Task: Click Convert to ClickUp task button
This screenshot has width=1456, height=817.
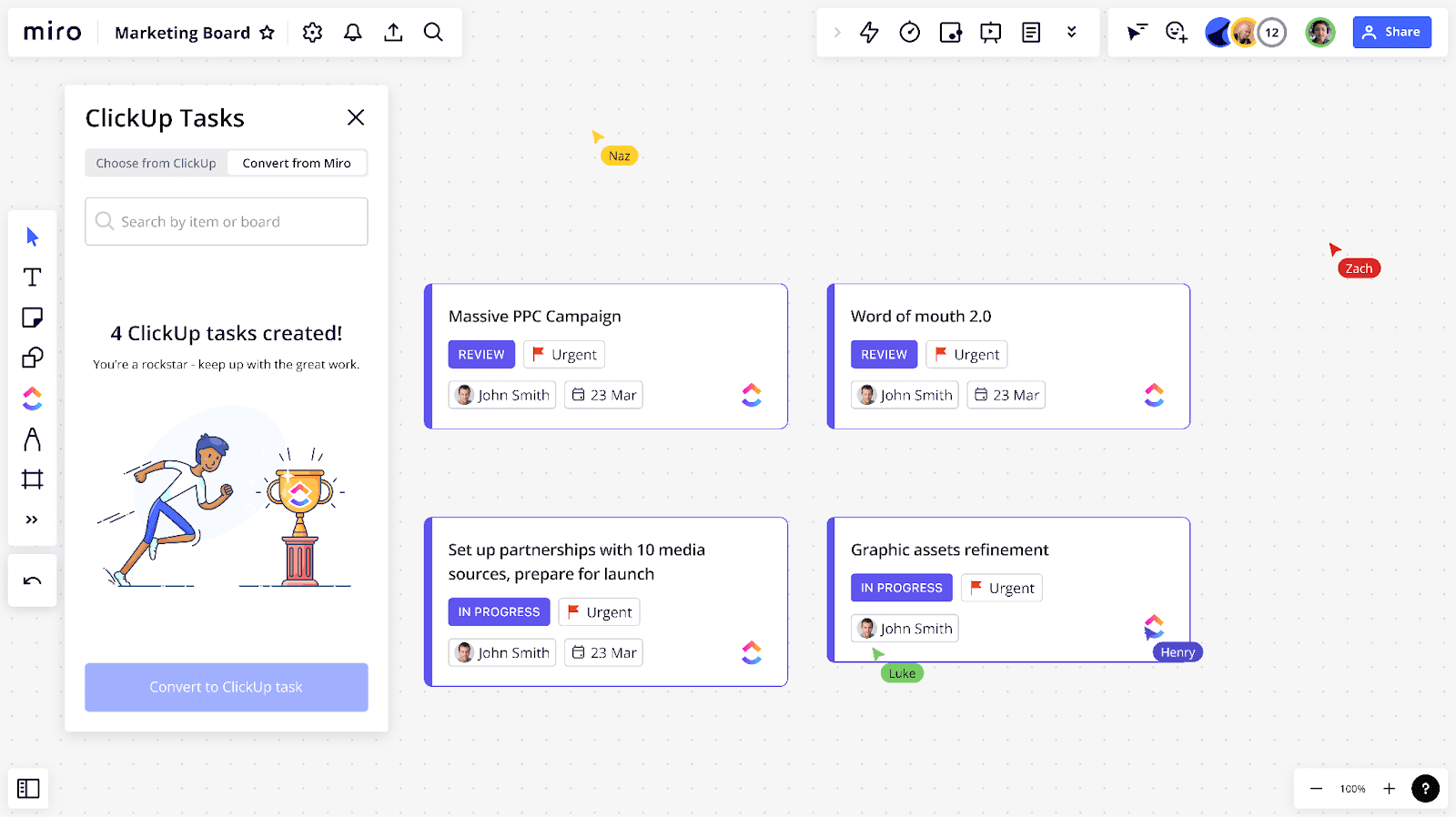Action: click(227, 687)
